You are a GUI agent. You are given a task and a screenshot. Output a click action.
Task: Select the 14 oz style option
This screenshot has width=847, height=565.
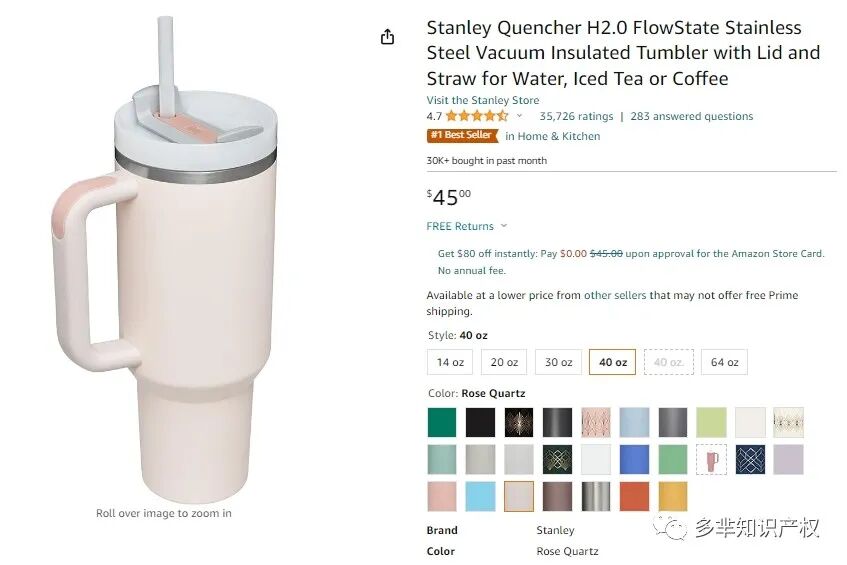[x=450, y=362]
